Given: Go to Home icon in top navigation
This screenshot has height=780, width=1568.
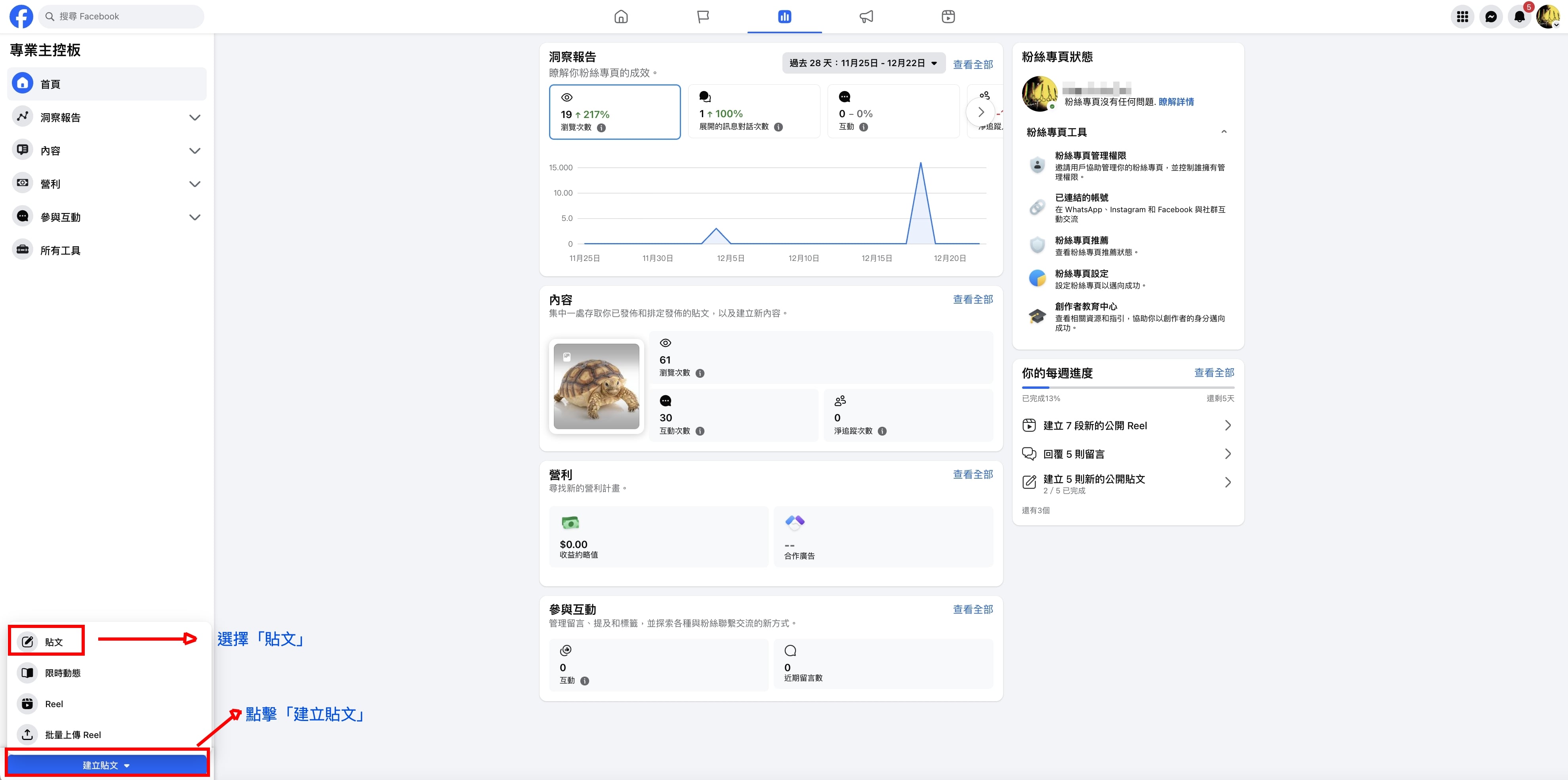Looking at the screenshot, I should [621, 16].
